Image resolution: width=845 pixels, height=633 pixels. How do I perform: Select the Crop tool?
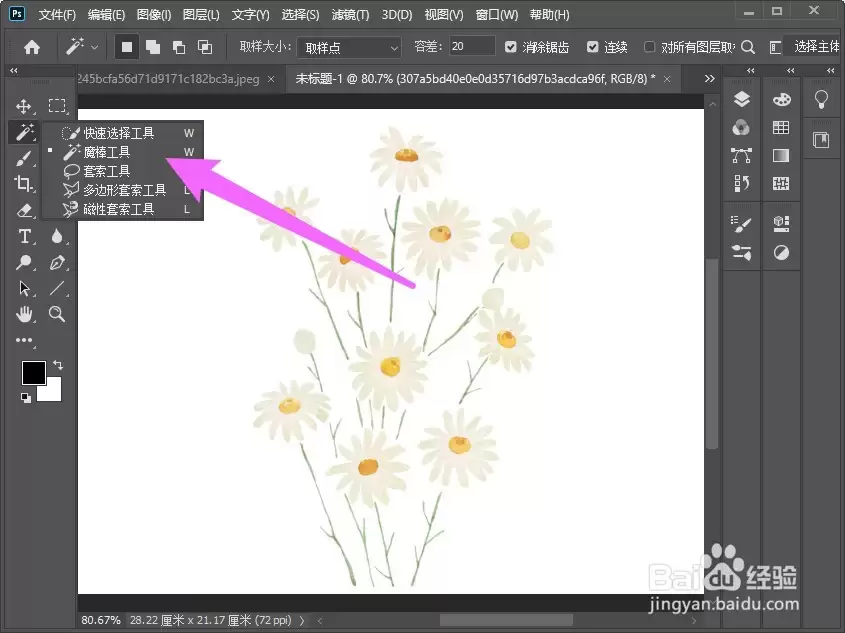click(x=24, y=184)
